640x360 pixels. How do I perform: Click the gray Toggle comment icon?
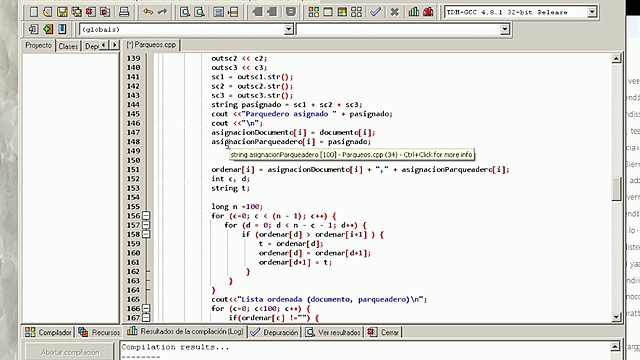[291, 12]
